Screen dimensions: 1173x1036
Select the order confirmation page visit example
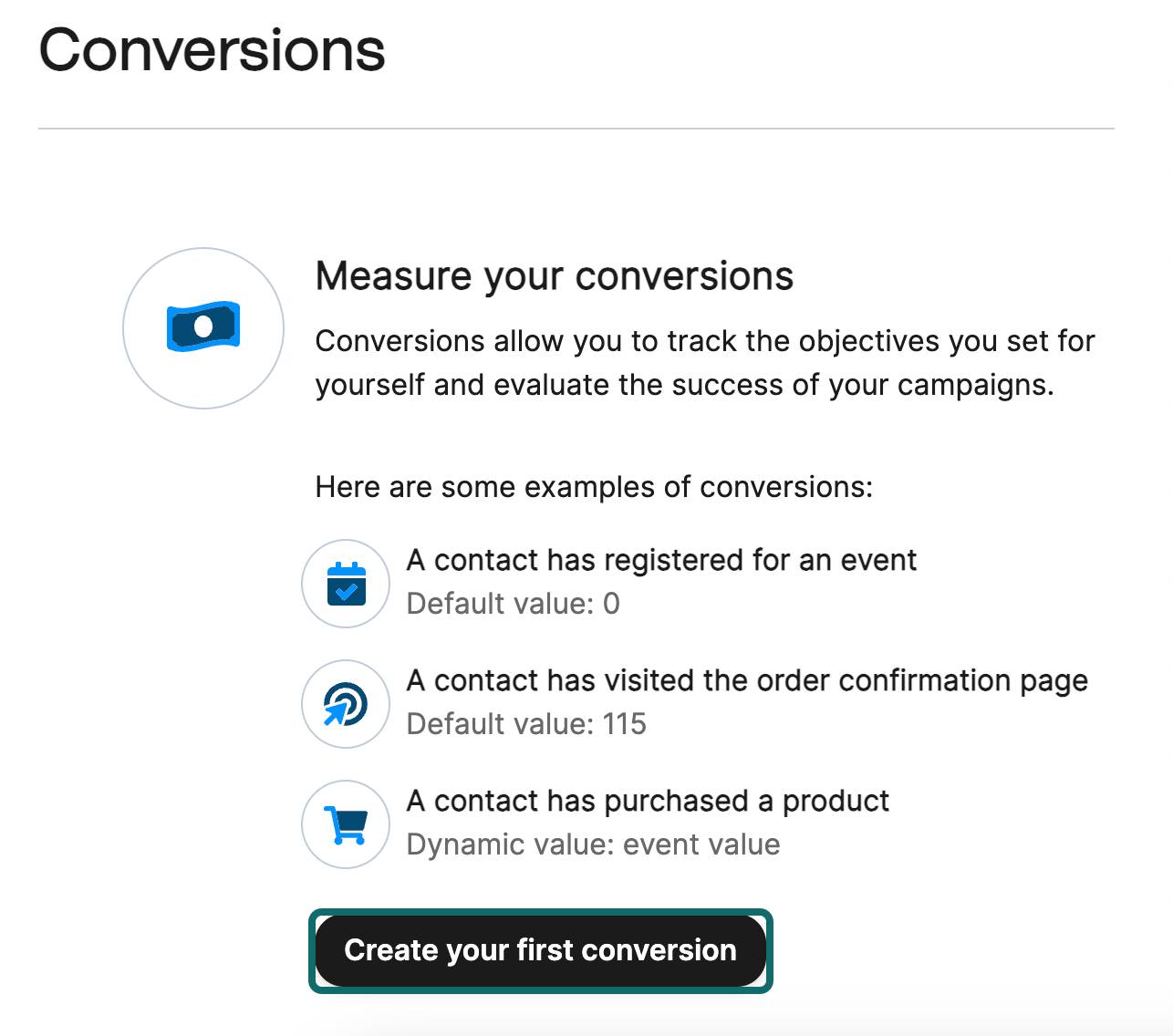click(x=747, y=680)
